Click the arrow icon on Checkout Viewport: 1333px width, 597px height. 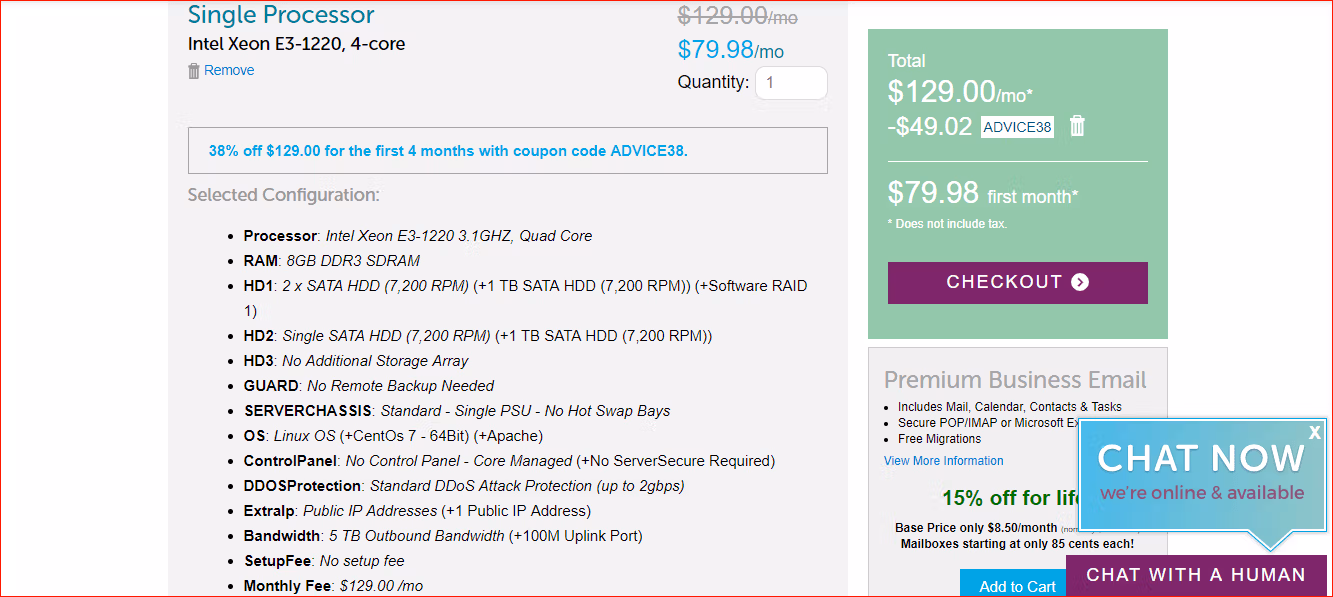point(1080,282)
